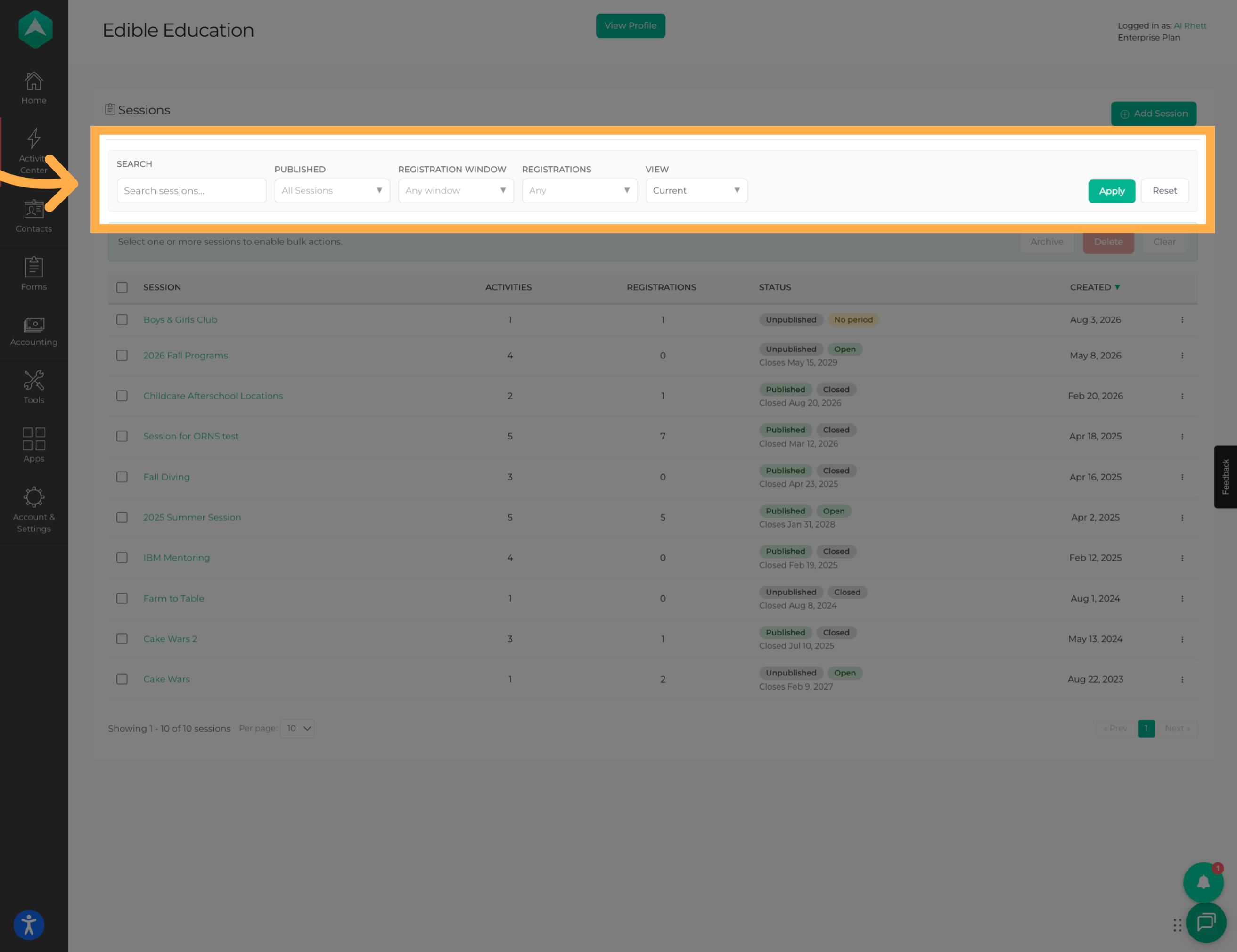Open the accessibility widget
The height and width of the screenshot is (952, 1237).
tap(29, 925)
